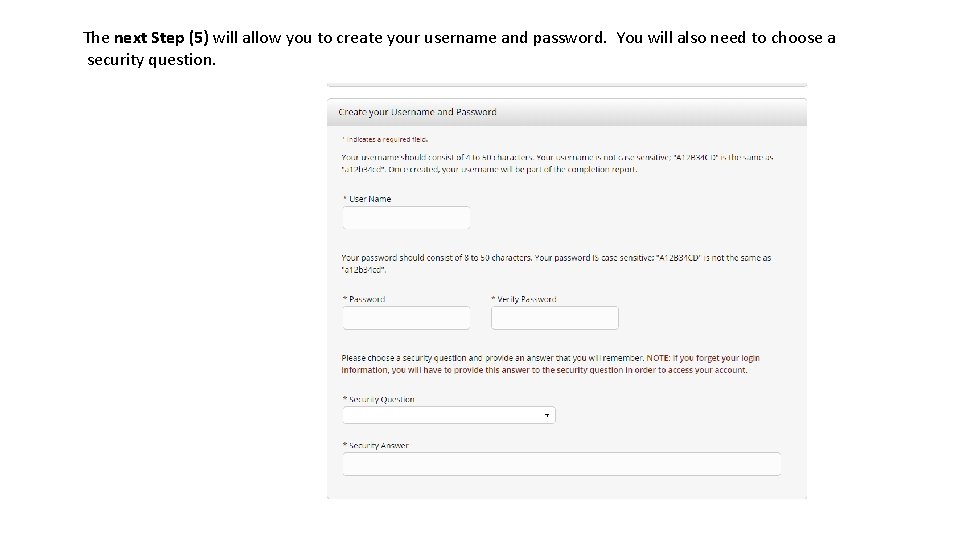The width and height of the screenshot is (960, 540).
Task: Click the Security Answer text field
Action: click(561, 464)
